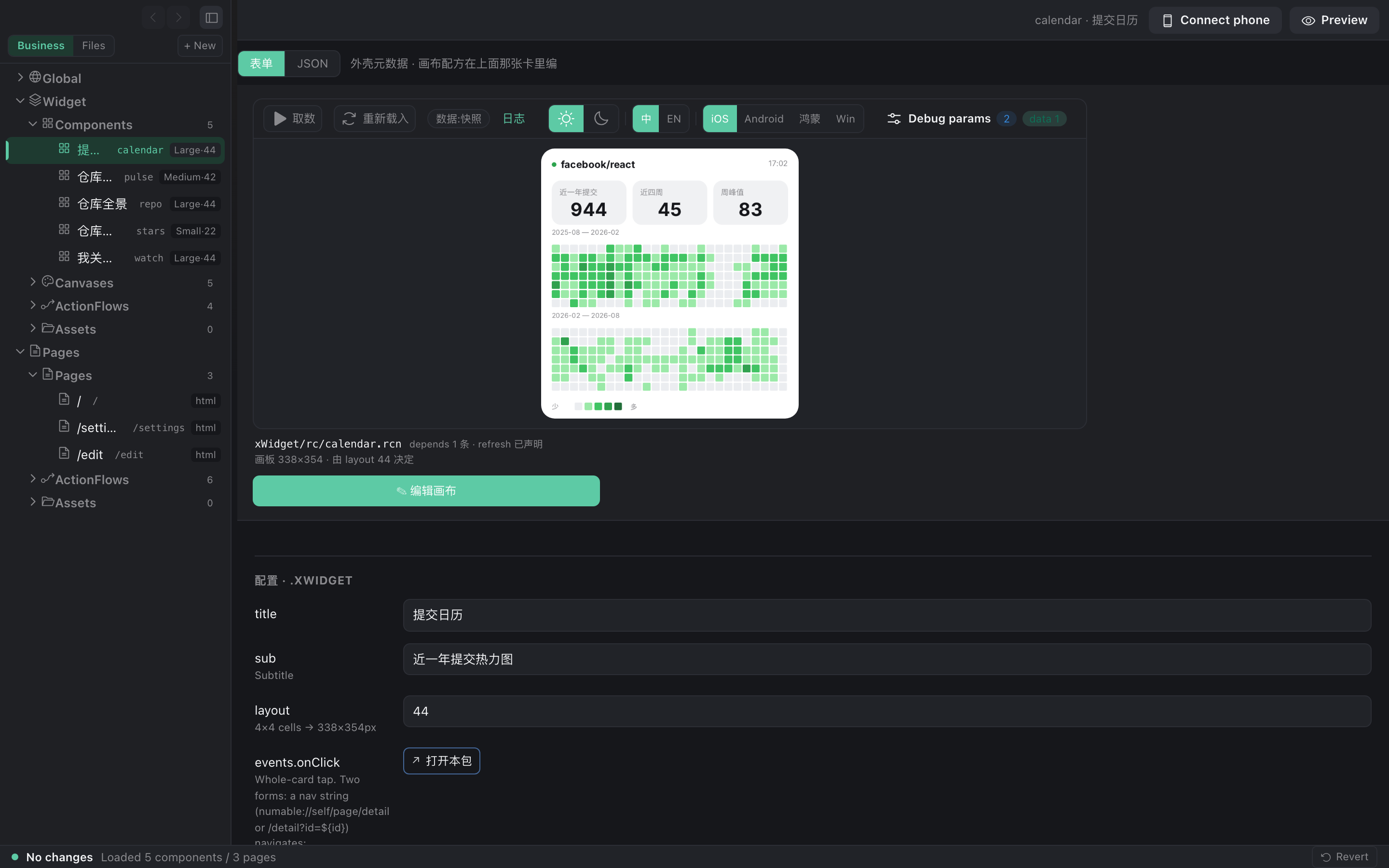The width and height of the screenshot is (1389, 868).
Task: Click the Revert button
Action: pyautogui.click(x=1344, y=857)
